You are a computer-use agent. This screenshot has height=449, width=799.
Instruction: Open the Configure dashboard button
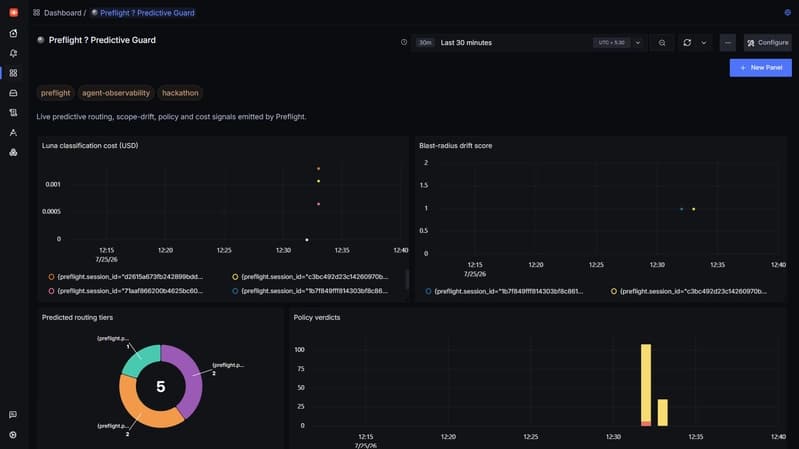click(x=768, y=43)
